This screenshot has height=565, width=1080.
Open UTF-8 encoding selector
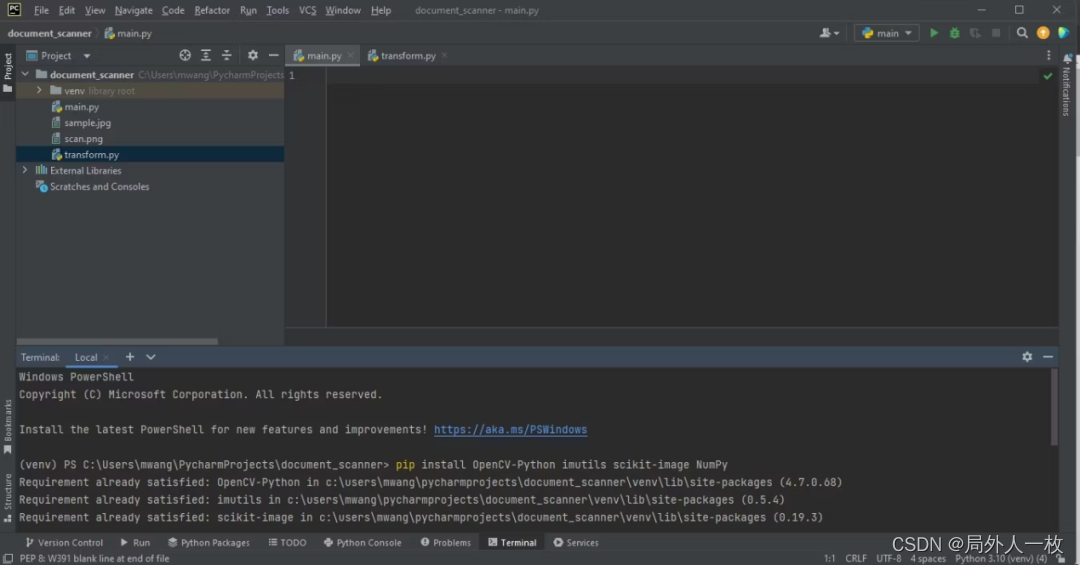click(x=889, y=559)
